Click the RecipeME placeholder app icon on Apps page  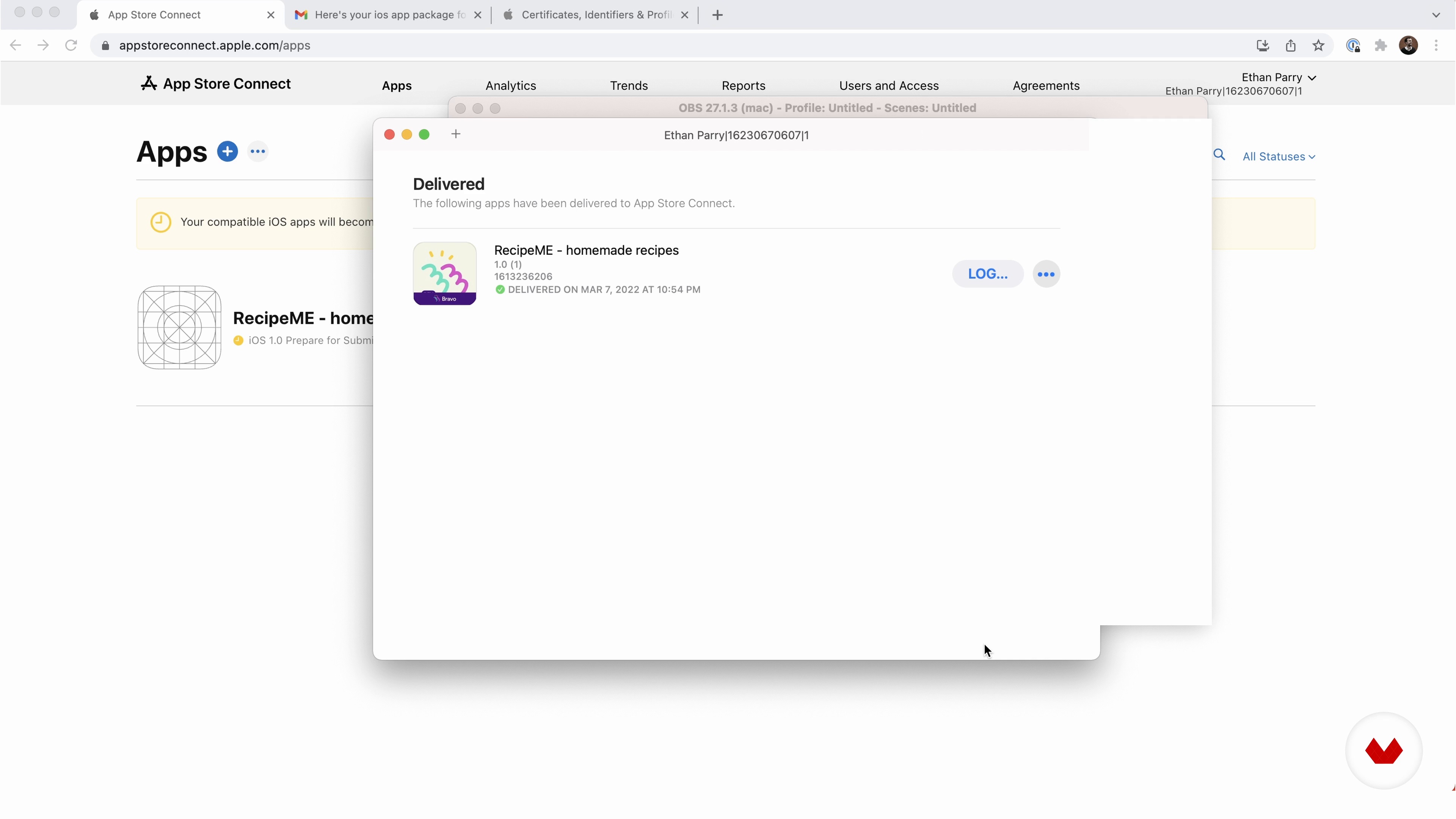179,327
